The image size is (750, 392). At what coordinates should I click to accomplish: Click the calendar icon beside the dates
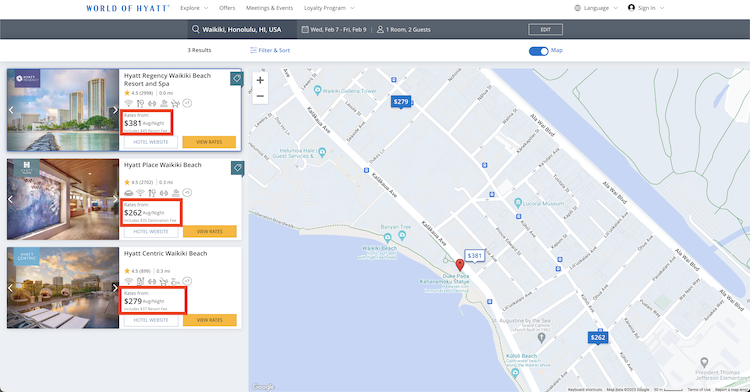pos(305,29)
